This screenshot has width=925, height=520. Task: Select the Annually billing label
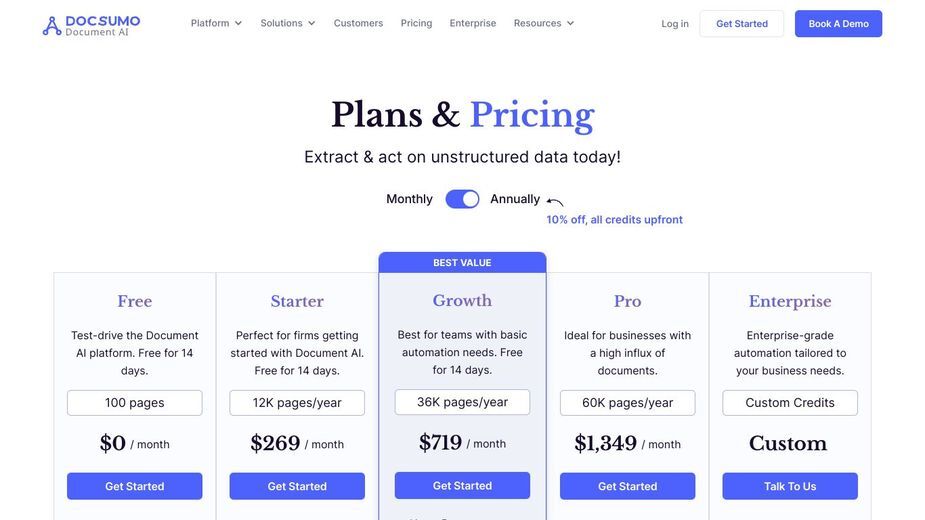click(515, 199)
